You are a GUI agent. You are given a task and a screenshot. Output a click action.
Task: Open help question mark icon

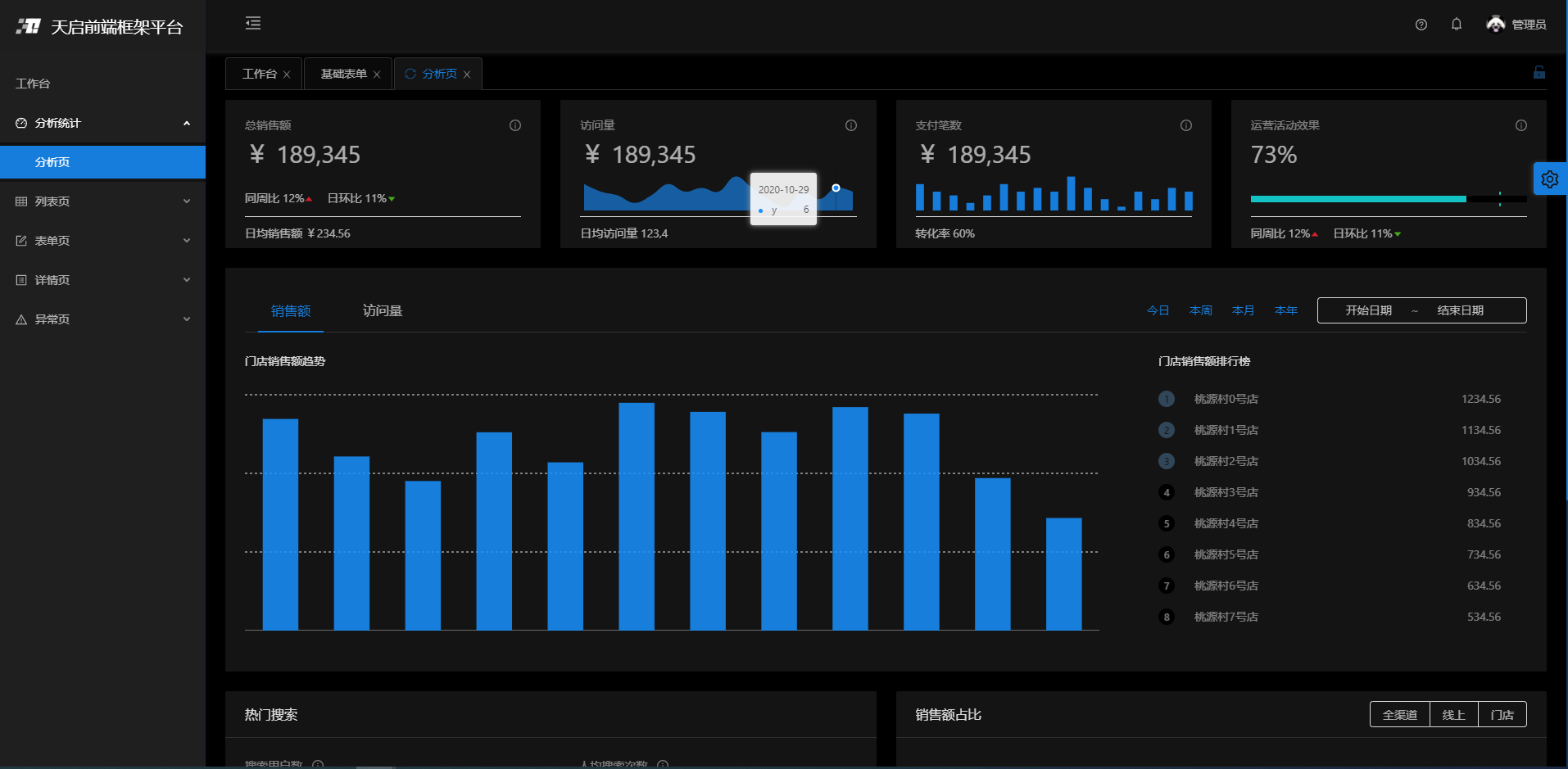(x=1421, y=25)
